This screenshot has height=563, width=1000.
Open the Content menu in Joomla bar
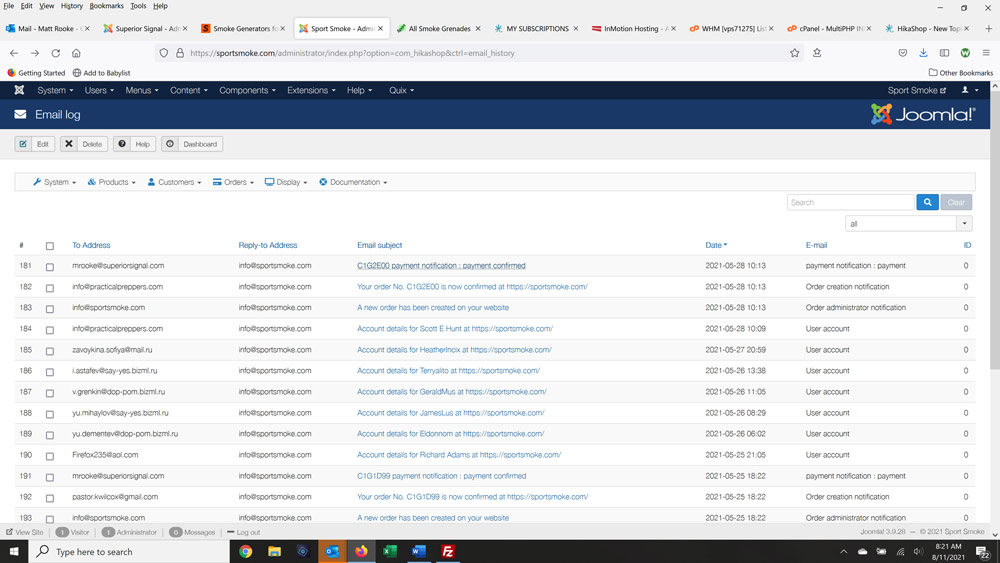point(189,91)
